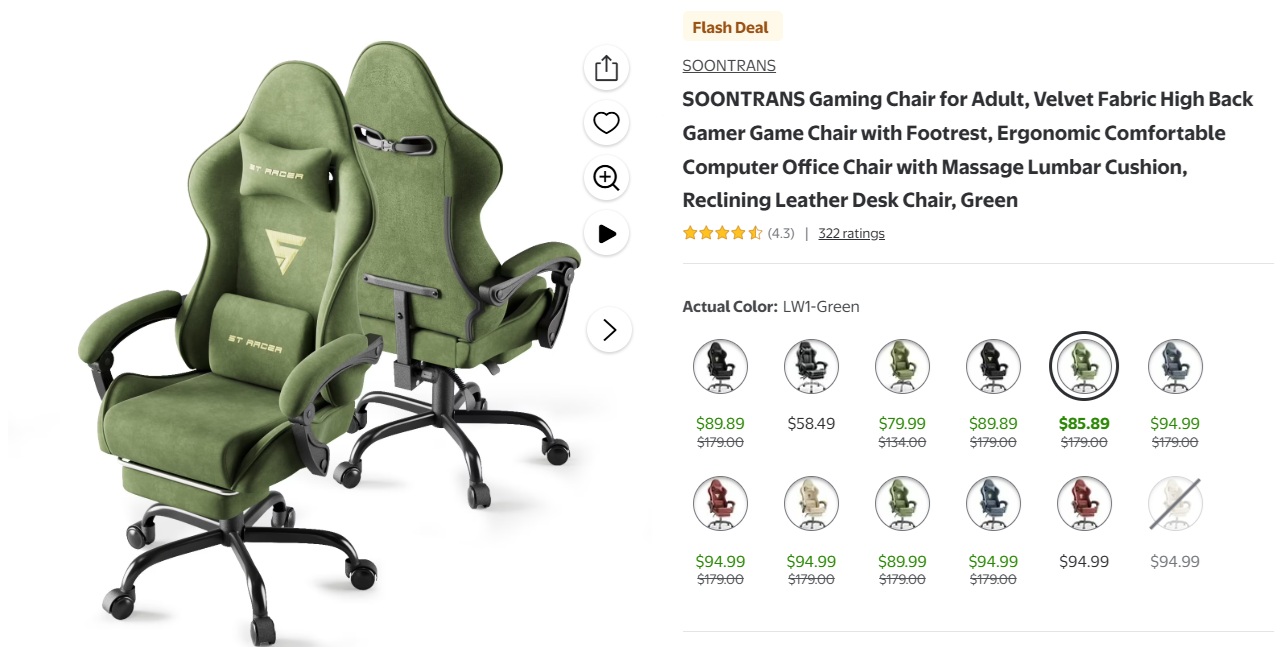Select the blue chair swatch in second row

(993, 503)
